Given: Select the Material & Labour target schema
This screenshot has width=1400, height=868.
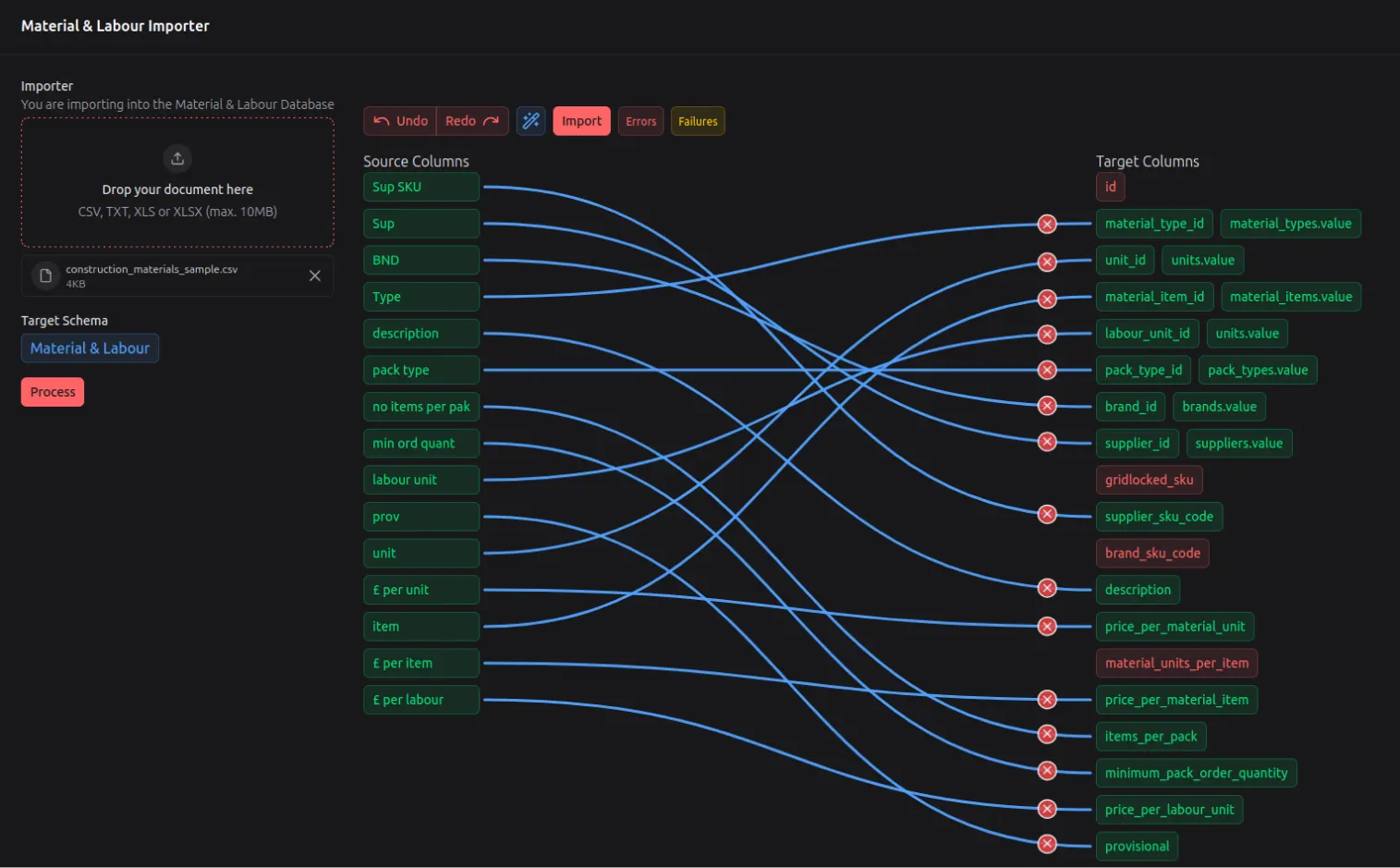Looking at the screenshot, I should (x=90, y=348).
